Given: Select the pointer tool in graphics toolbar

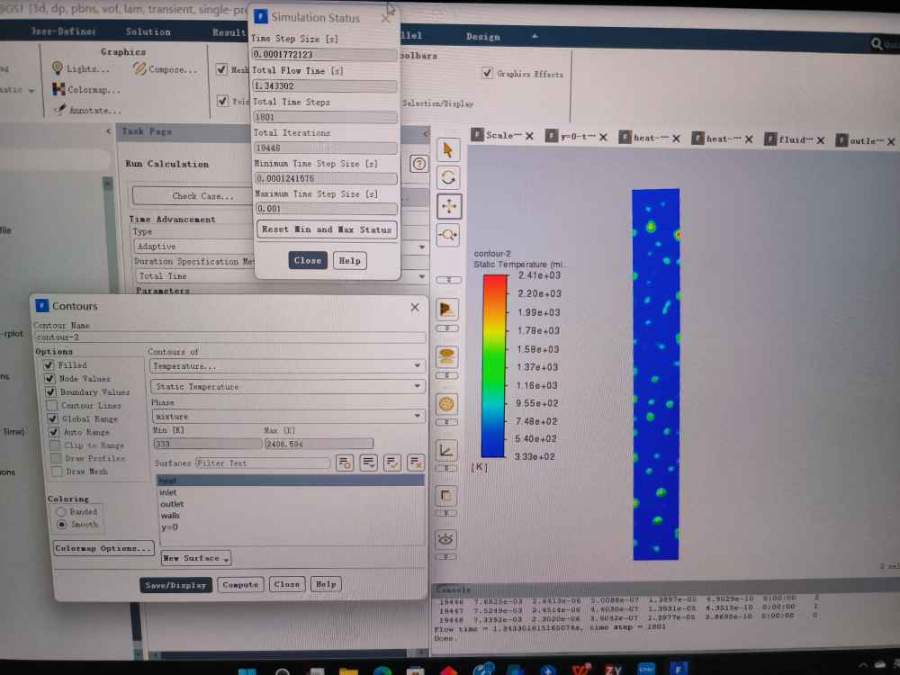Looking at the screenshot, I should point(448,150).
